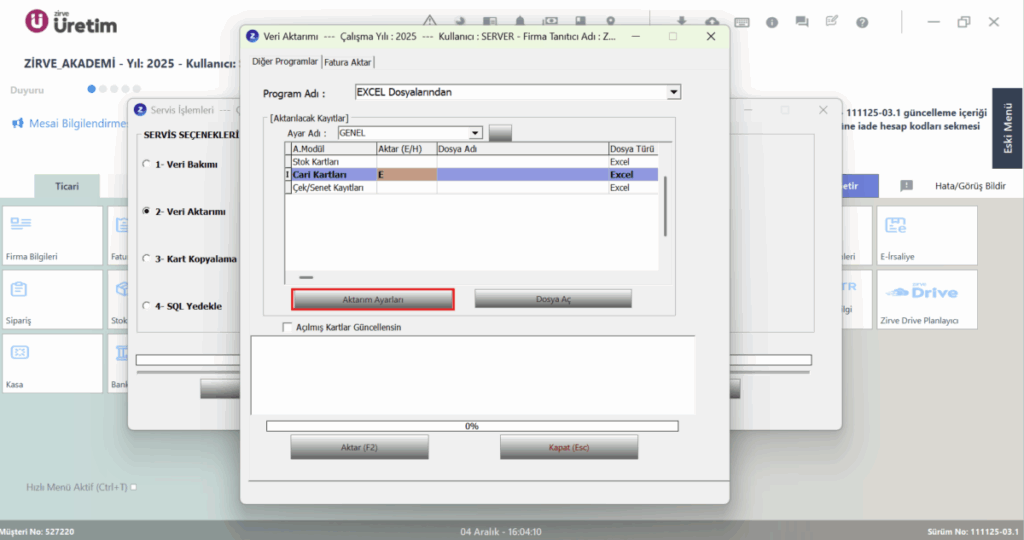Screen dimensions: 1024x540
Task: Select the 1- Veri Bakımı radio option
Action: coord(146,164)
